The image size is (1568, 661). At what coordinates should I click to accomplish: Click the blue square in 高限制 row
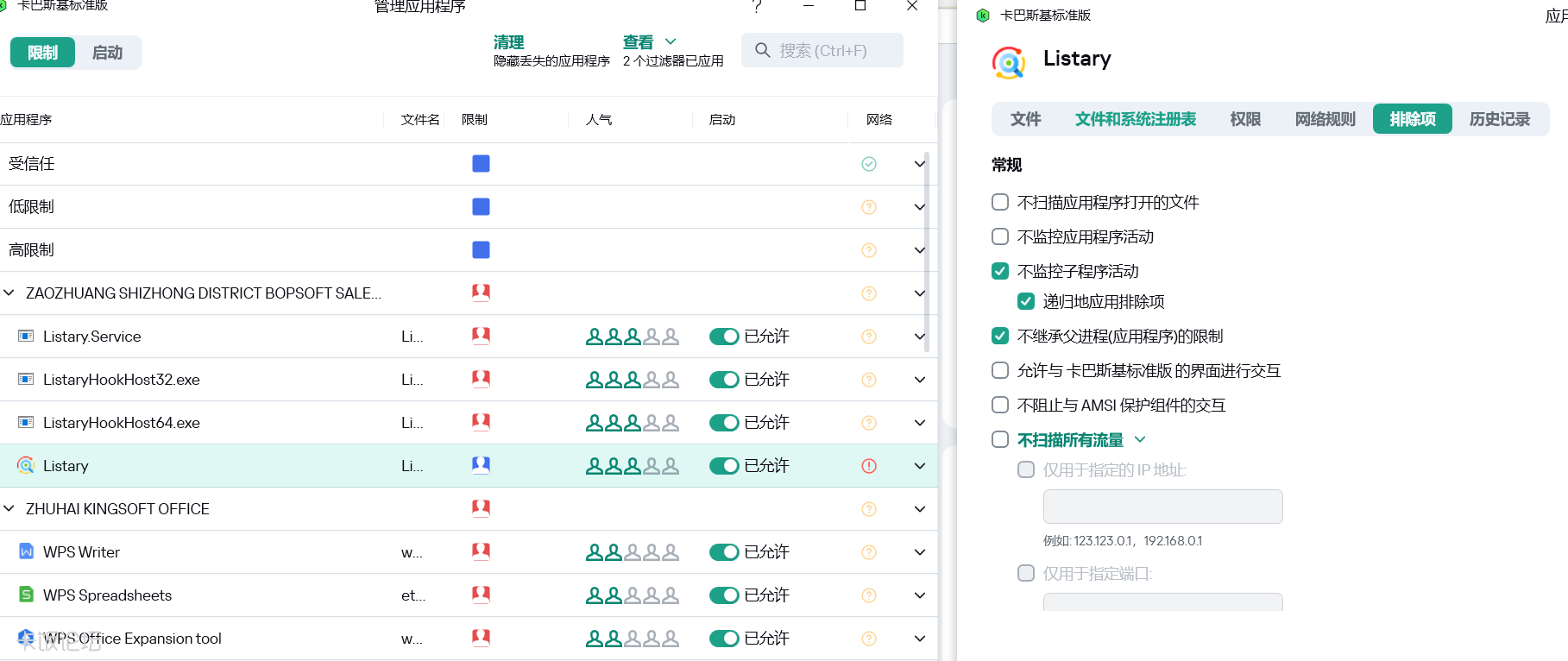click(481, 249)
